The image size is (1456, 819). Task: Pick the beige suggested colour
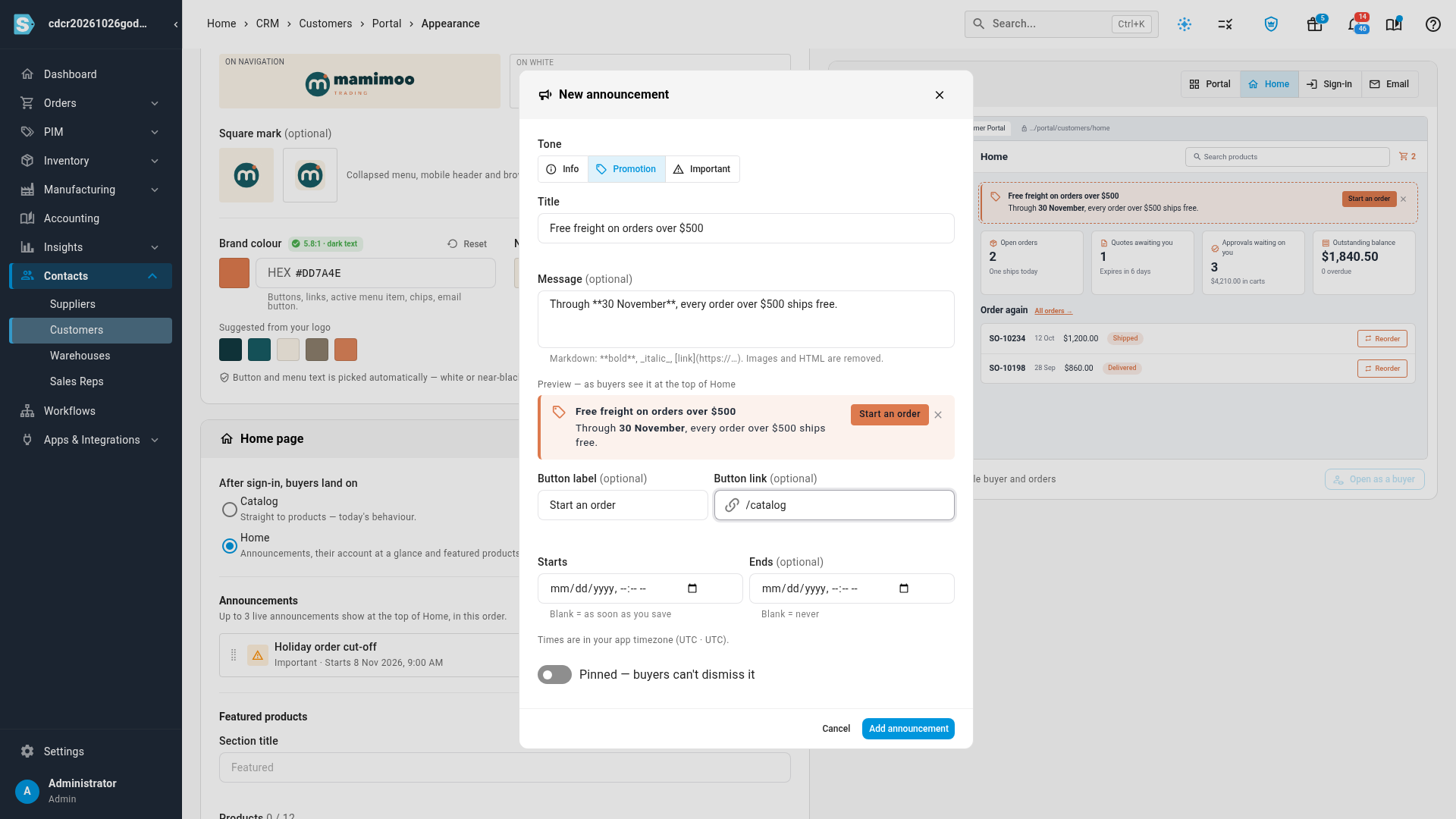[x=288, y=350]
